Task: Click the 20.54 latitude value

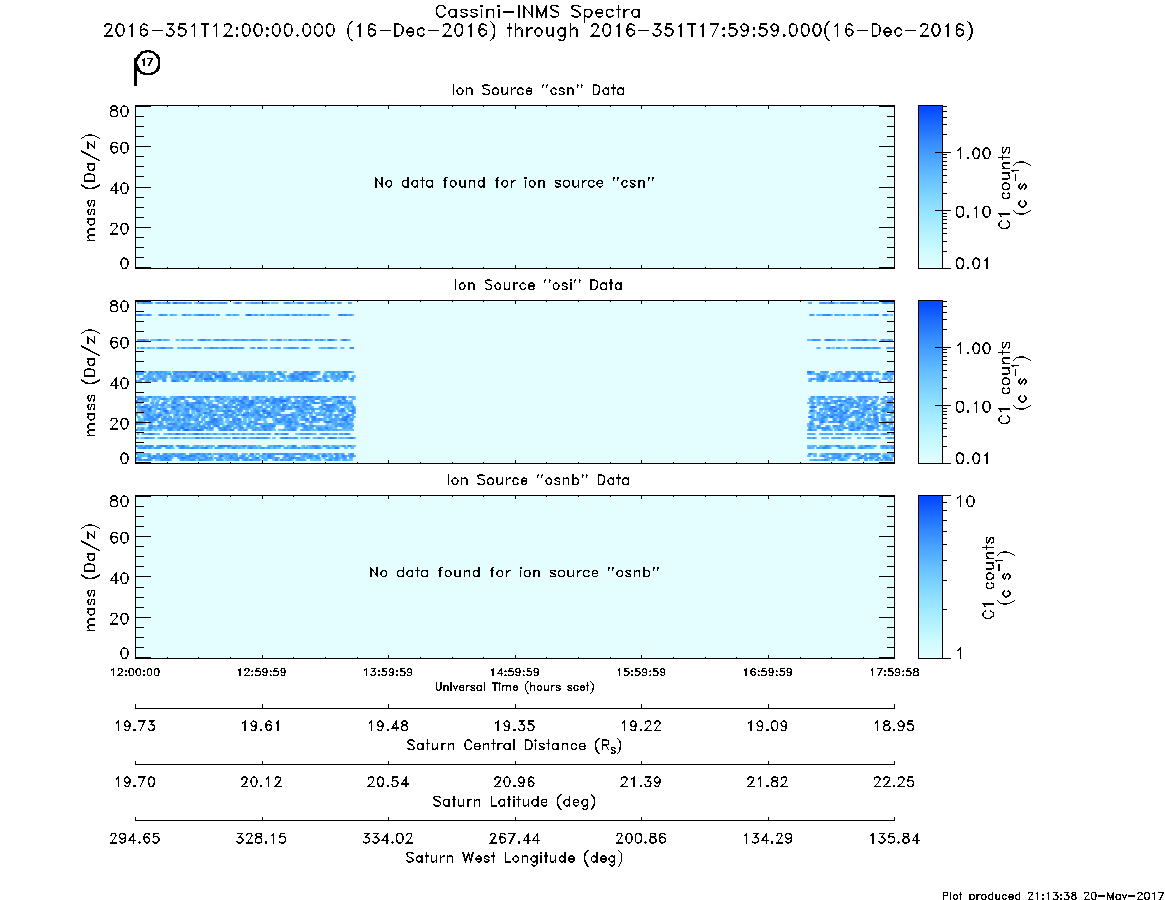Action: coord(388,782)
